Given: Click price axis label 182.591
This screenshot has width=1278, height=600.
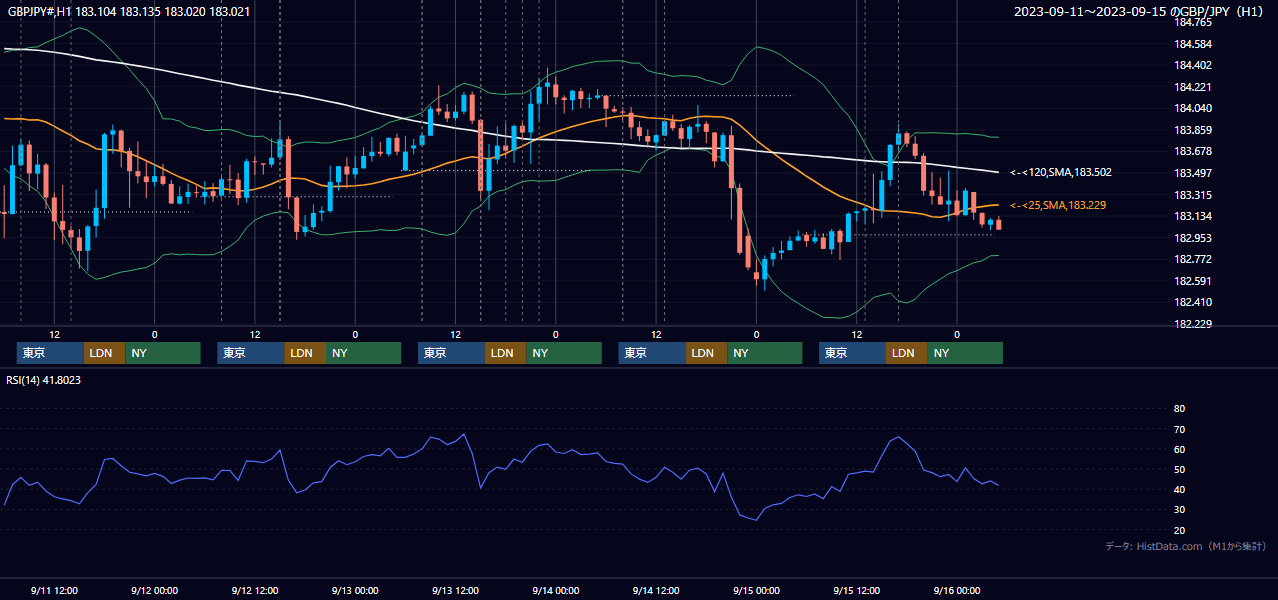Looking at the screenshot, I should (x=1193, y=281).
